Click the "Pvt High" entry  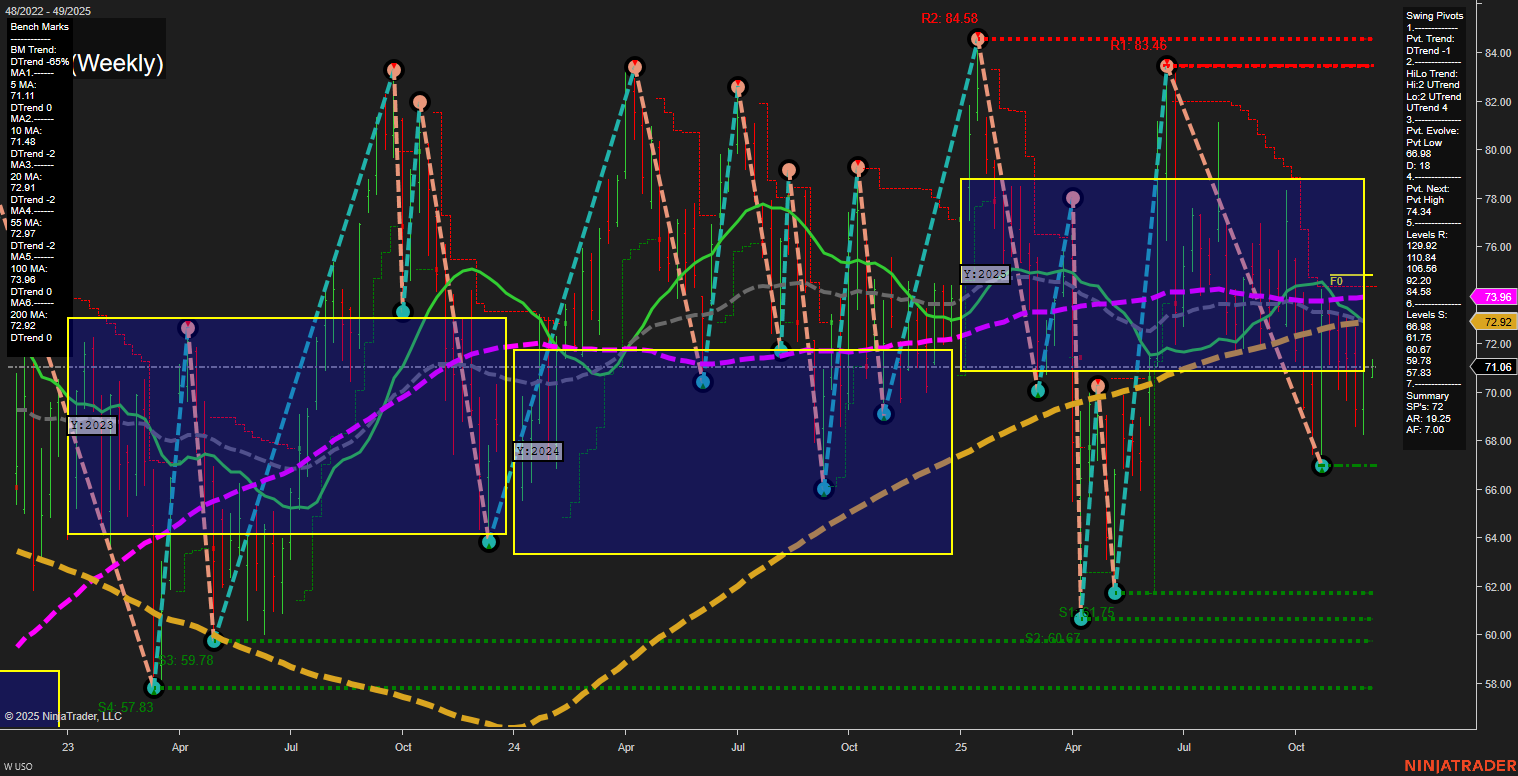coord(1425,201)
